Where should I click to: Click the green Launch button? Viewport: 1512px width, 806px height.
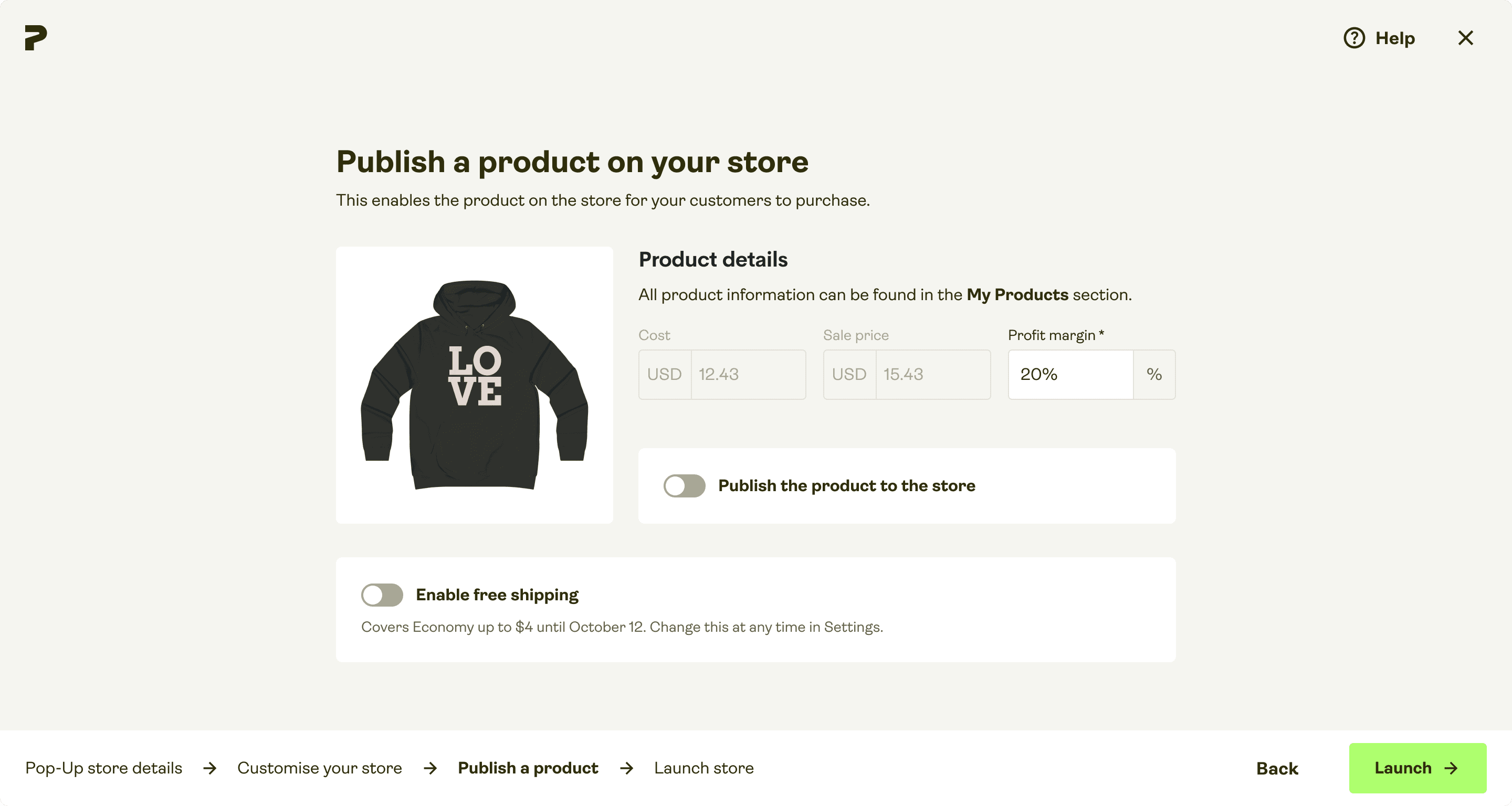(x=1417, y=768)
